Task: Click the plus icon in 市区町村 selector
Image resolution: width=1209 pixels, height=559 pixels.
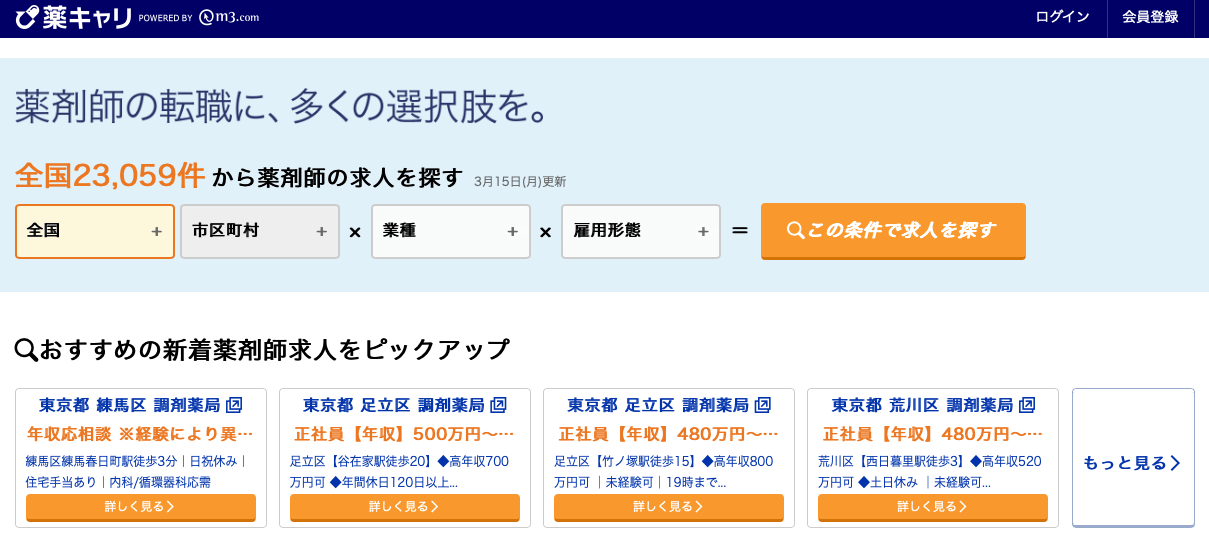Action: pyautogui.click(x=321, y=232)
